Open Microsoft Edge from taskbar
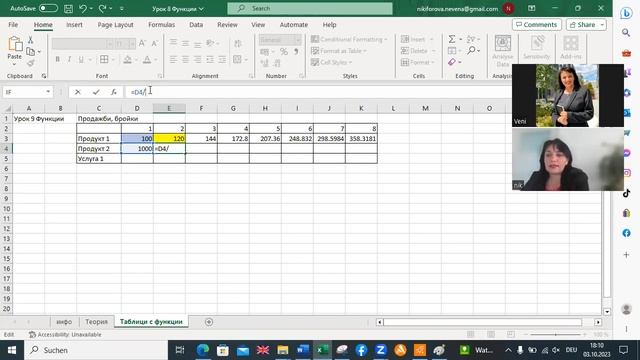640x360 pixels. [x=203, y=350]
